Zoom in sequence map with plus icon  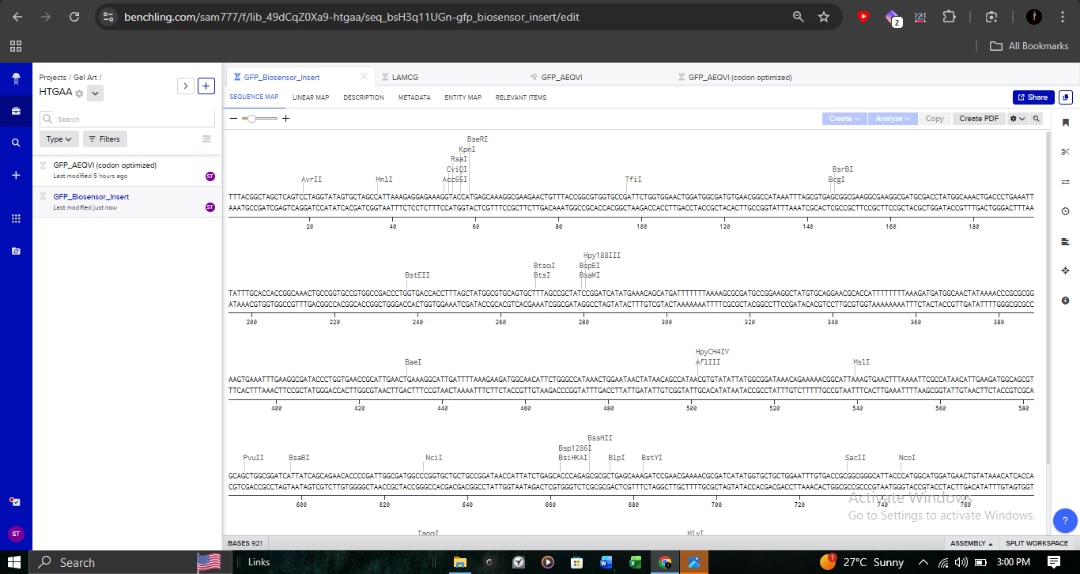[x=285, y=119]
